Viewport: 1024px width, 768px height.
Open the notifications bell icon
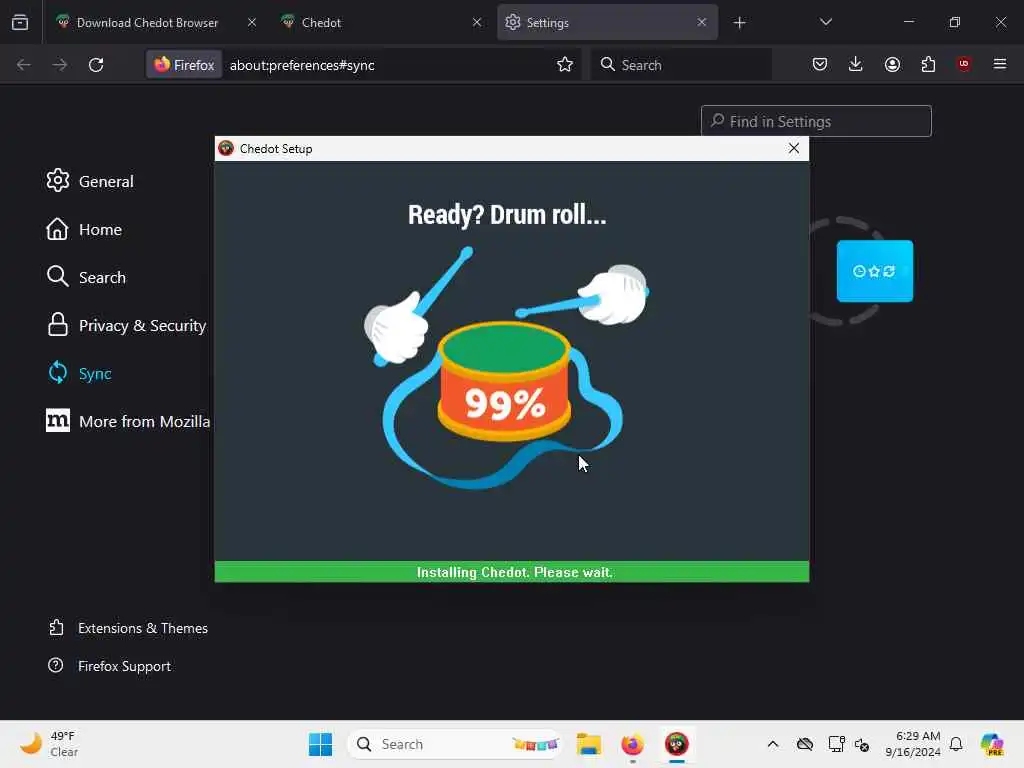pos(956,744)
